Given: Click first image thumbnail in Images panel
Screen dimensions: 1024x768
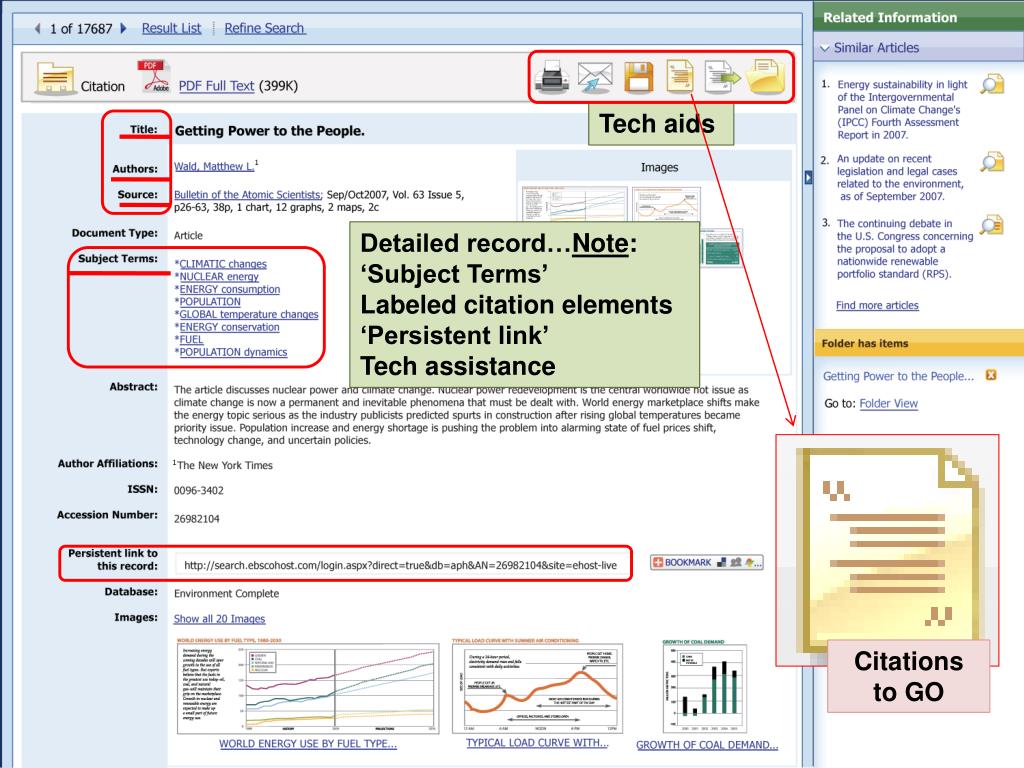Looking at the screenshot, I should point(574,203).
